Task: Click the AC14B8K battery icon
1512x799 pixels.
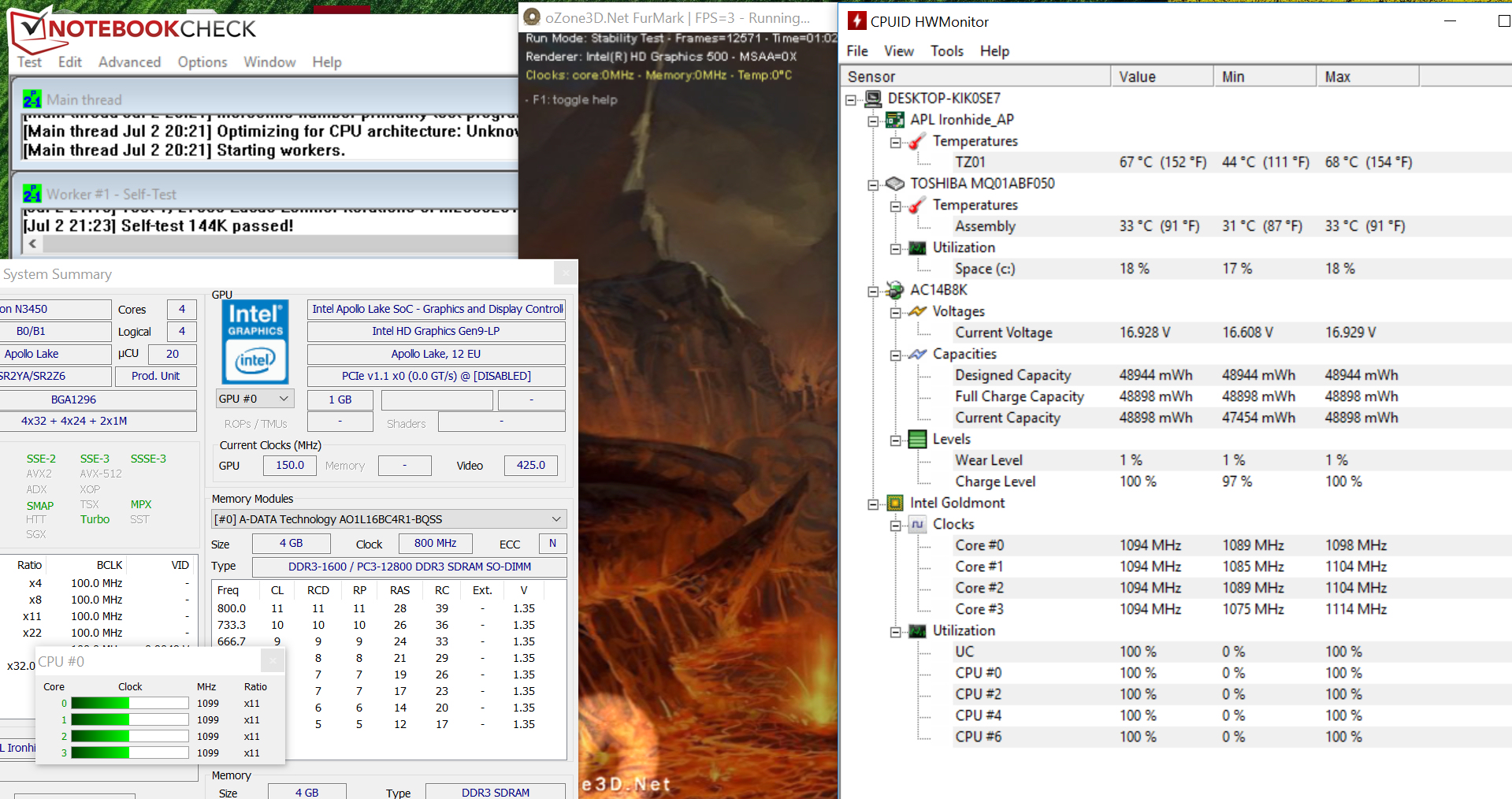Action: coord(895,290)
